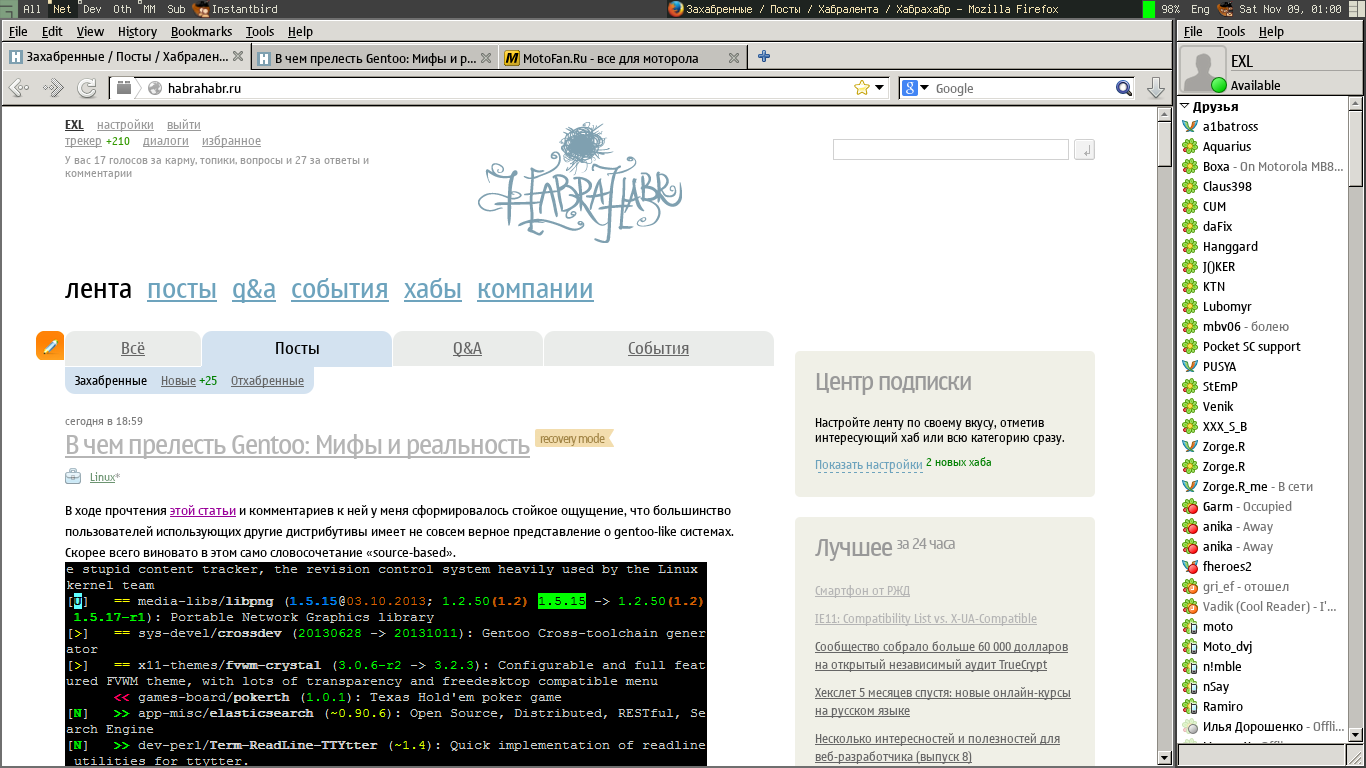The height and width of the screenshot is (768, 1366).
Task: Collapse the Друзья group in Instantbird
Action: [x=1184, y=106]
